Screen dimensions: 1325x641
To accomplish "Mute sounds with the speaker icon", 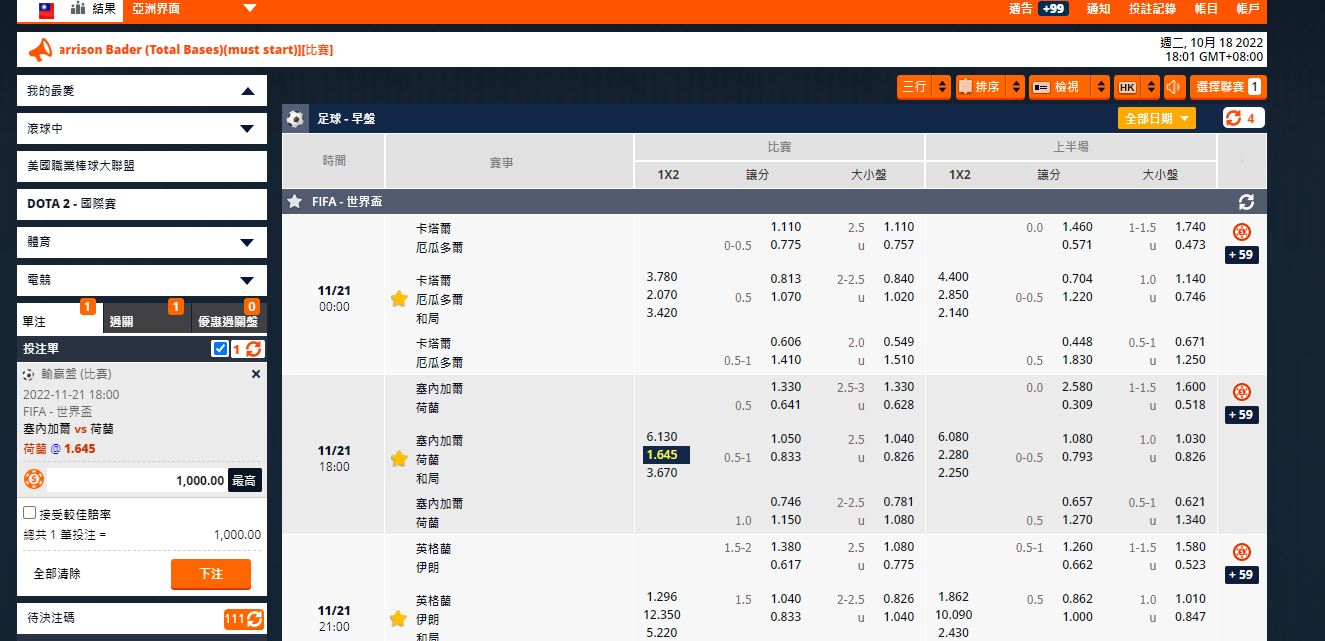I will [1174, 87].
